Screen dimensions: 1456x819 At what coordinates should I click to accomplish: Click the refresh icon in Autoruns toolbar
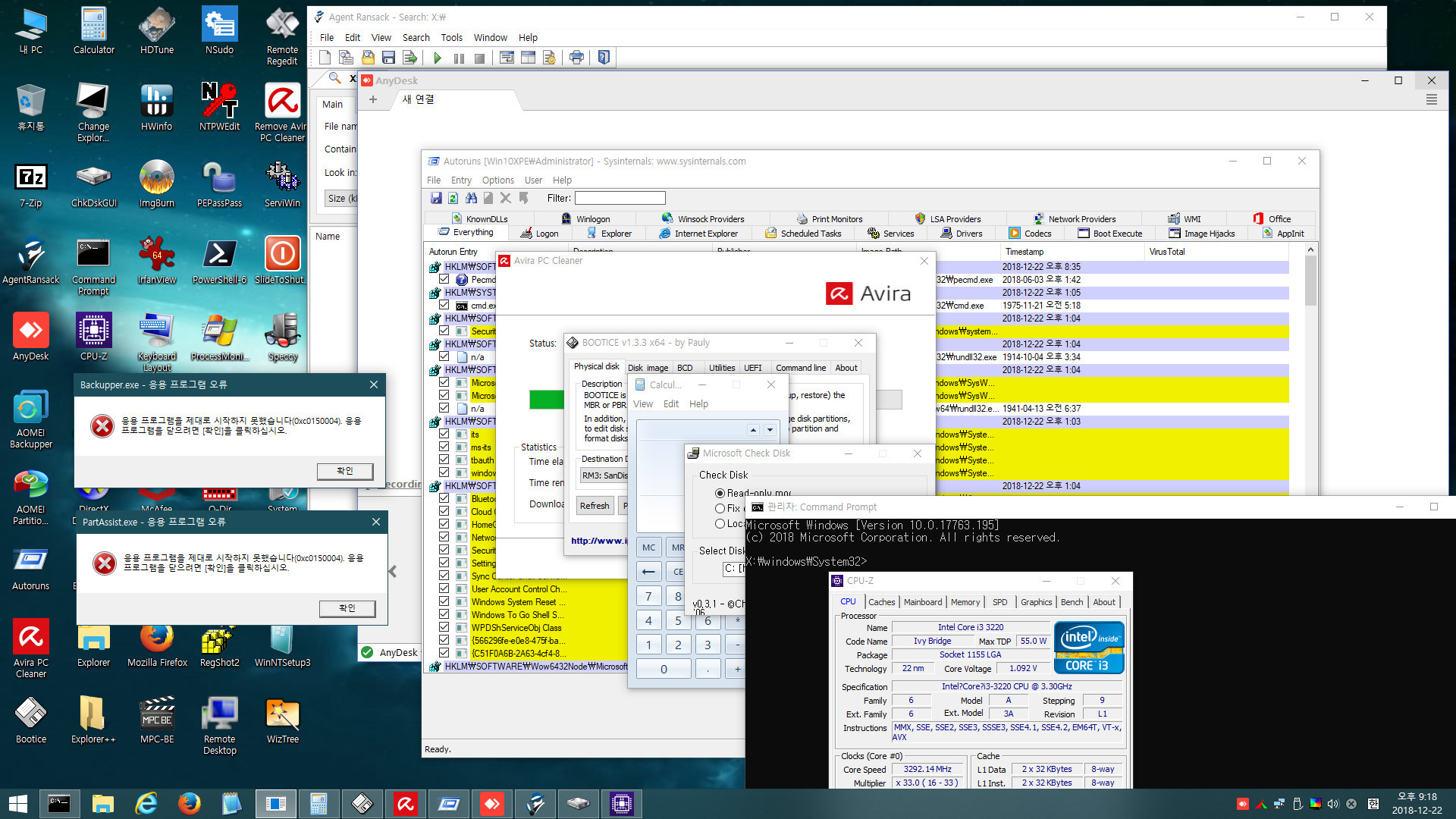pos(453,198)
